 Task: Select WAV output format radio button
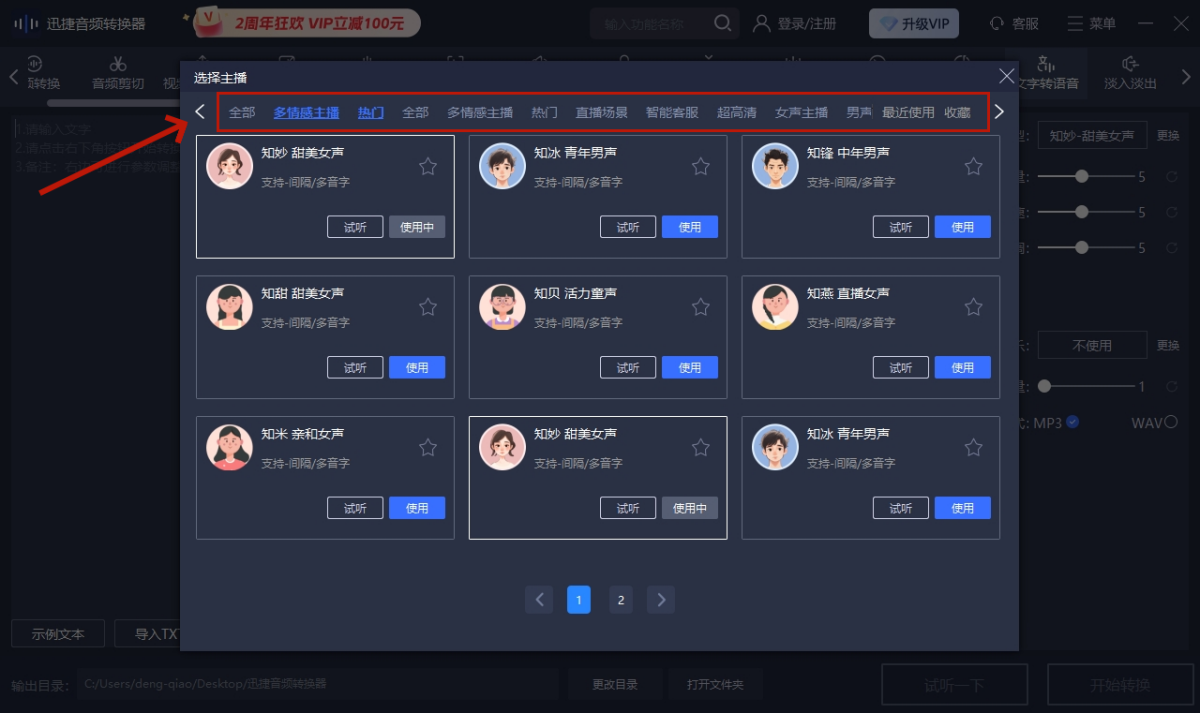(1171, 422)
